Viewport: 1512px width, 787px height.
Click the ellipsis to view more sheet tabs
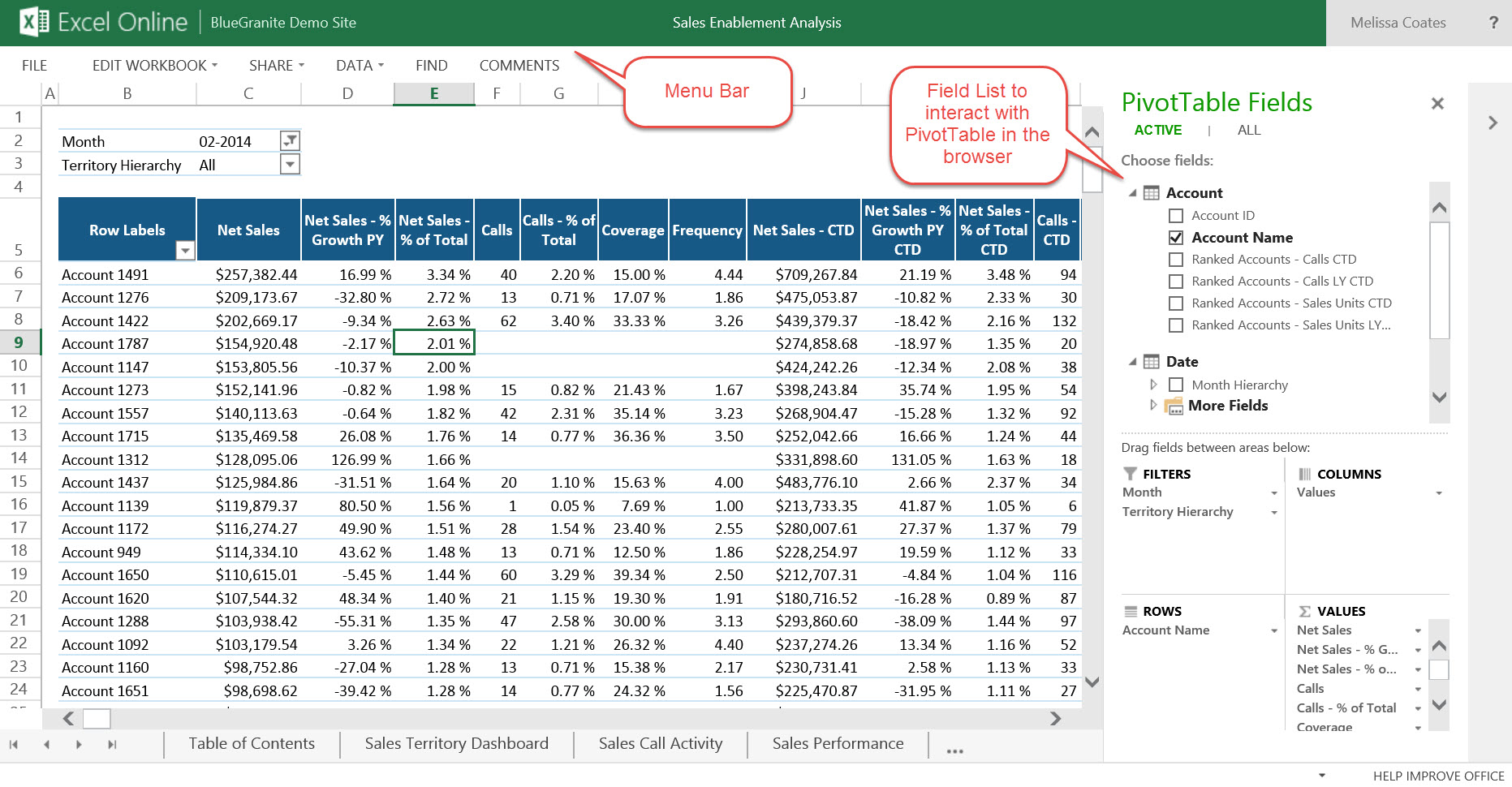954,750
